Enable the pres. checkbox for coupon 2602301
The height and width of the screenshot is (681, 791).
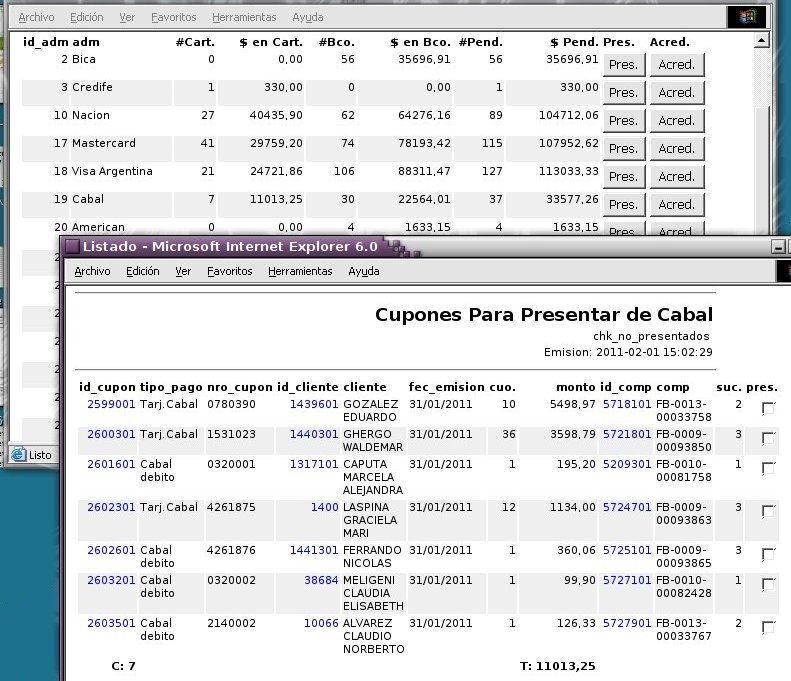point(768,510)
